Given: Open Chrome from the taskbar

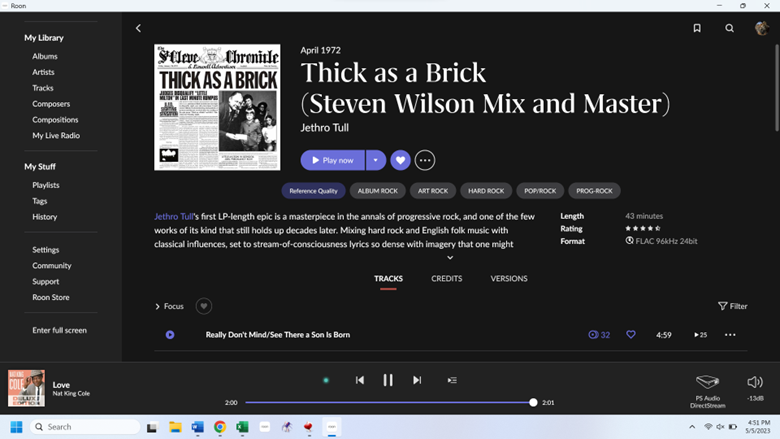Looking at the screenshot, I should [x=220, y=427].
